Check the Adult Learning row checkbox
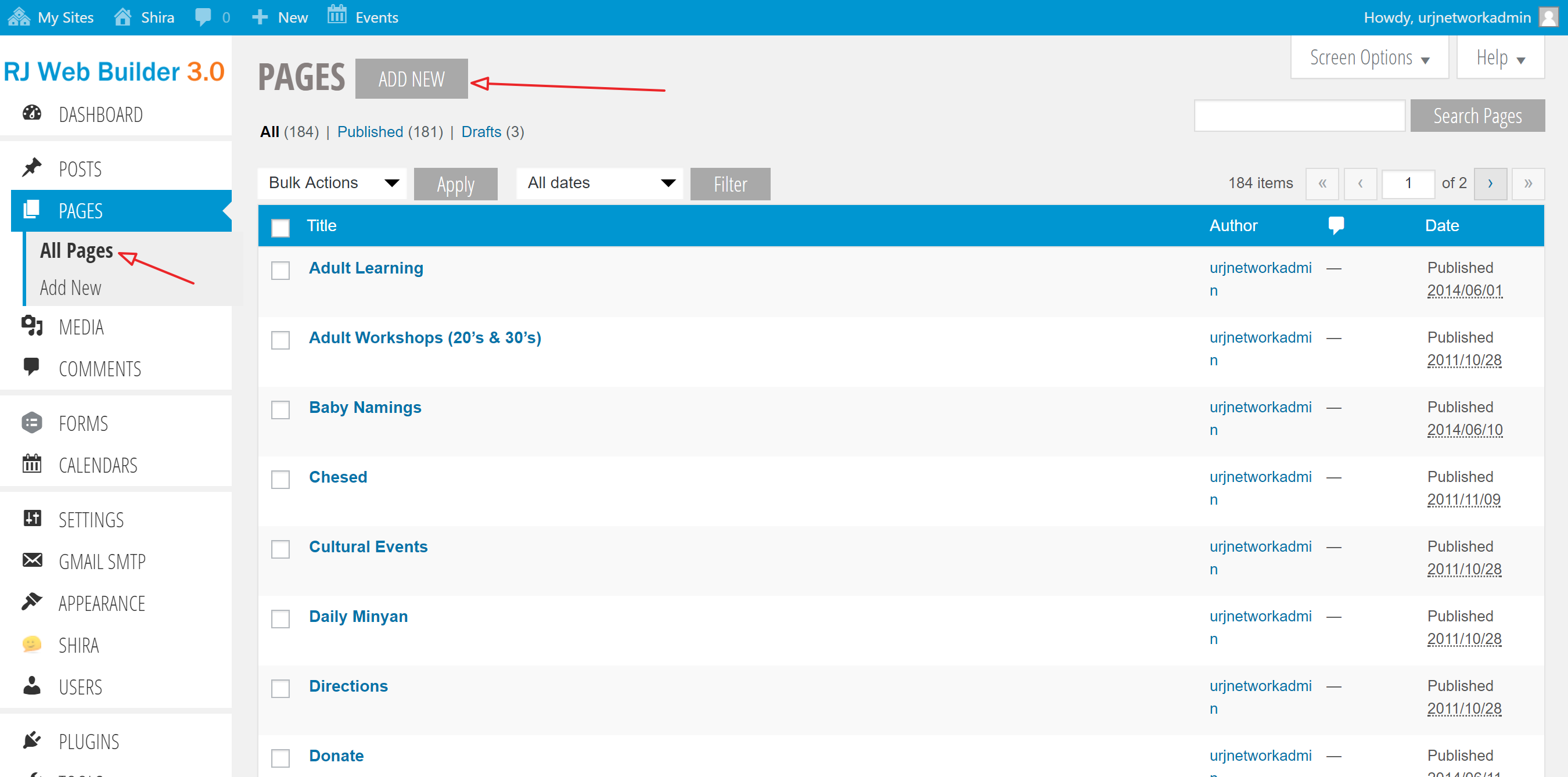The image size is (1568, 777). 280,271
